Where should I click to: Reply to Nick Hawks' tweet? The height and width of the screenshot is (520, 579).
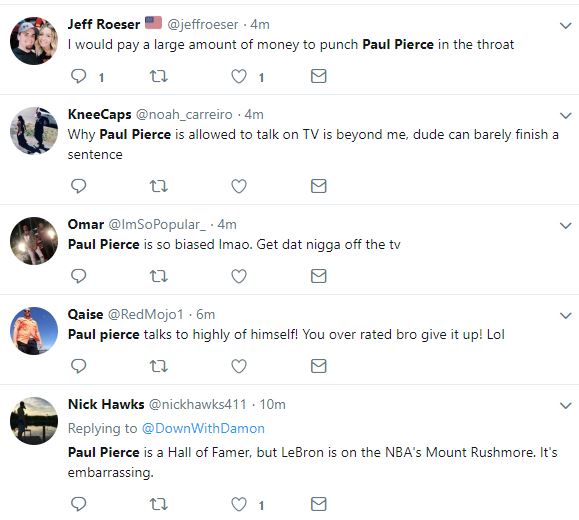tap(78, 504)
